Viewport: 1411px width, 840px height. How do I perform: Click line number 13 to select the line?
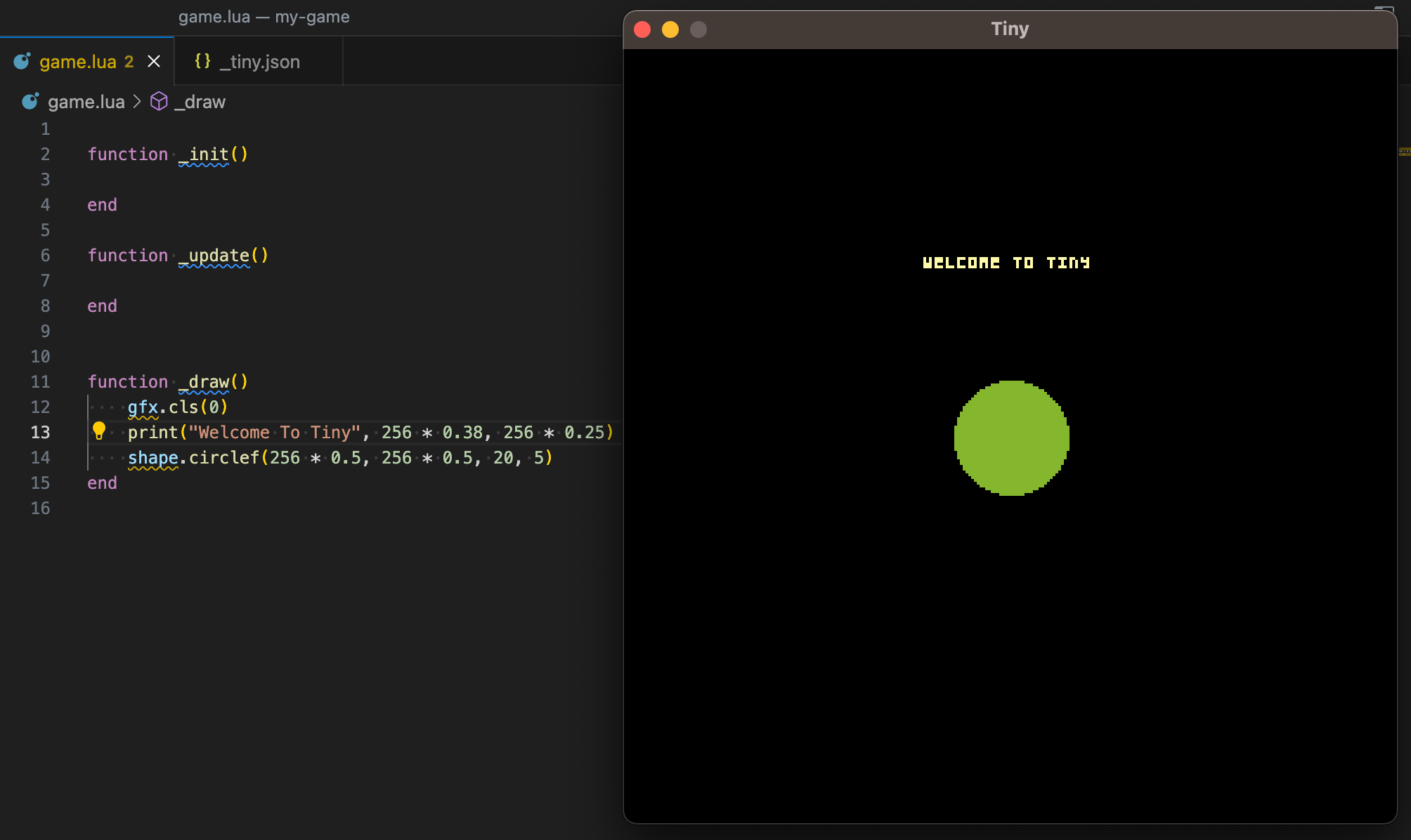pos(40,432)
